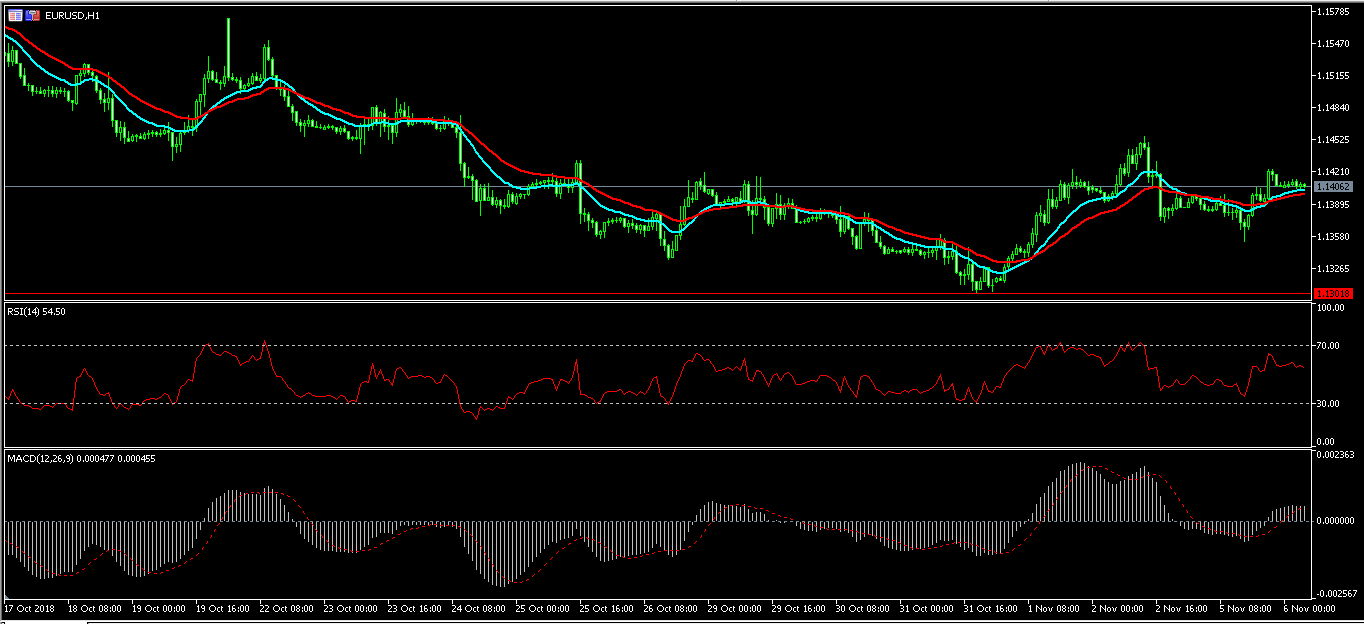Click the EURUSD,H1 chart title
Image resolution: width=1364 pixels, height=624 pixels.
72,15
